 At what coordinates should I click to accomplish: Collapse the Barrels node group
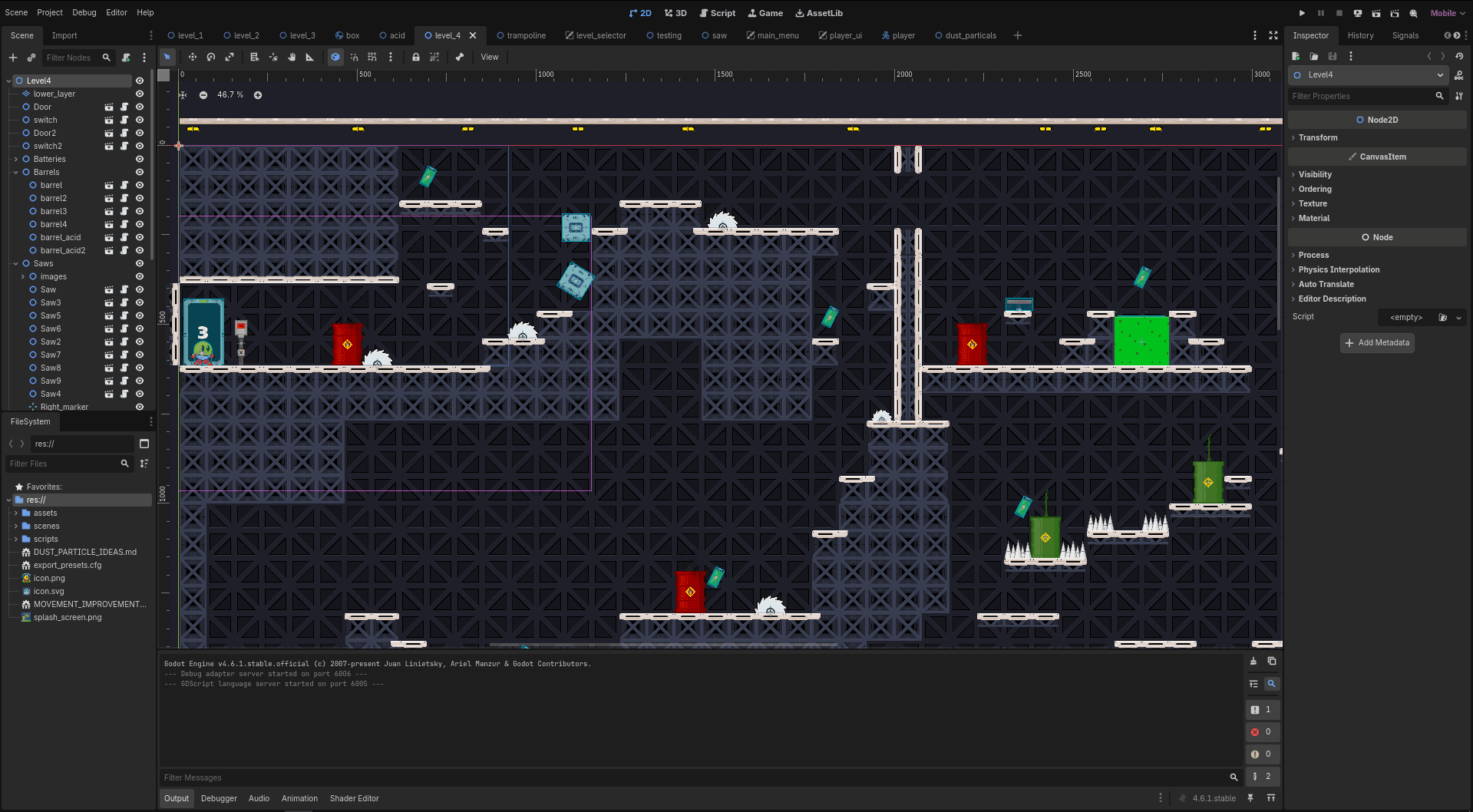(16, 172)
